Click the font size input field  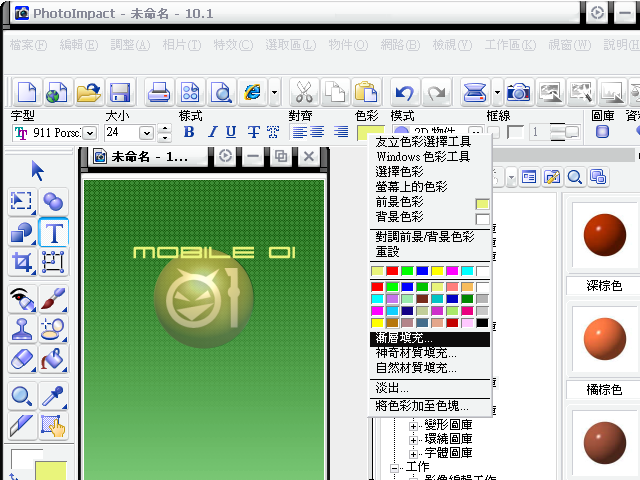click(x=122, y=133)
